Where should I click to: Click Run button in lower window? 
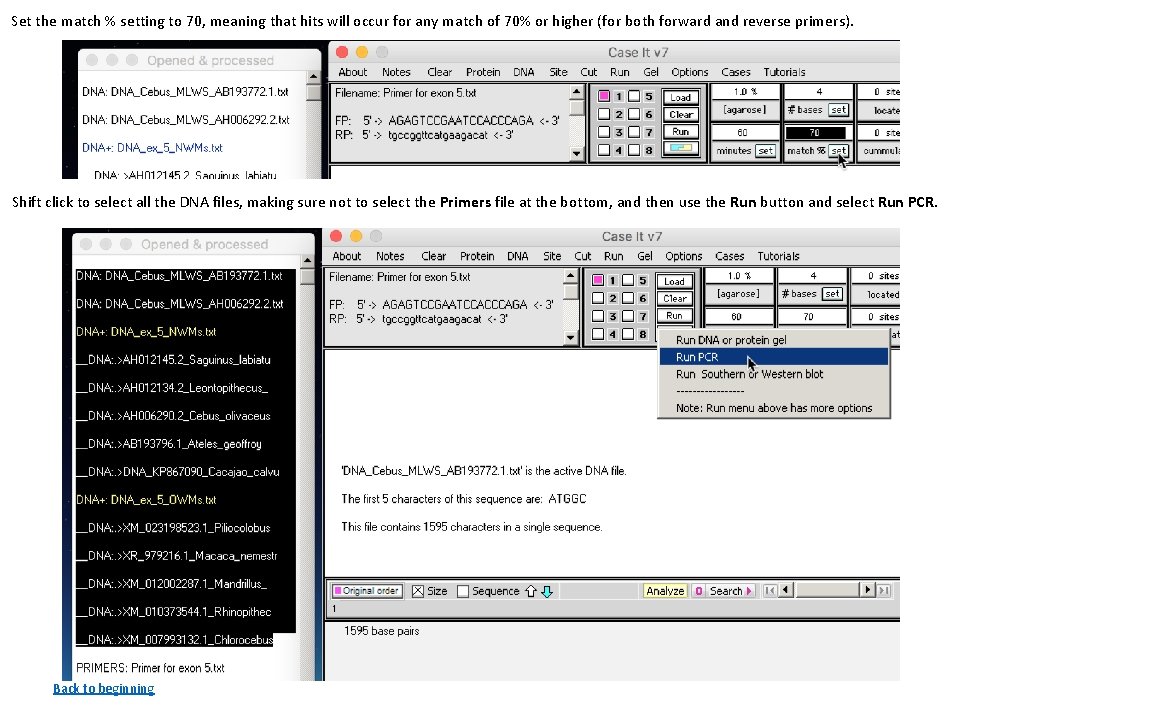point(674,315)
